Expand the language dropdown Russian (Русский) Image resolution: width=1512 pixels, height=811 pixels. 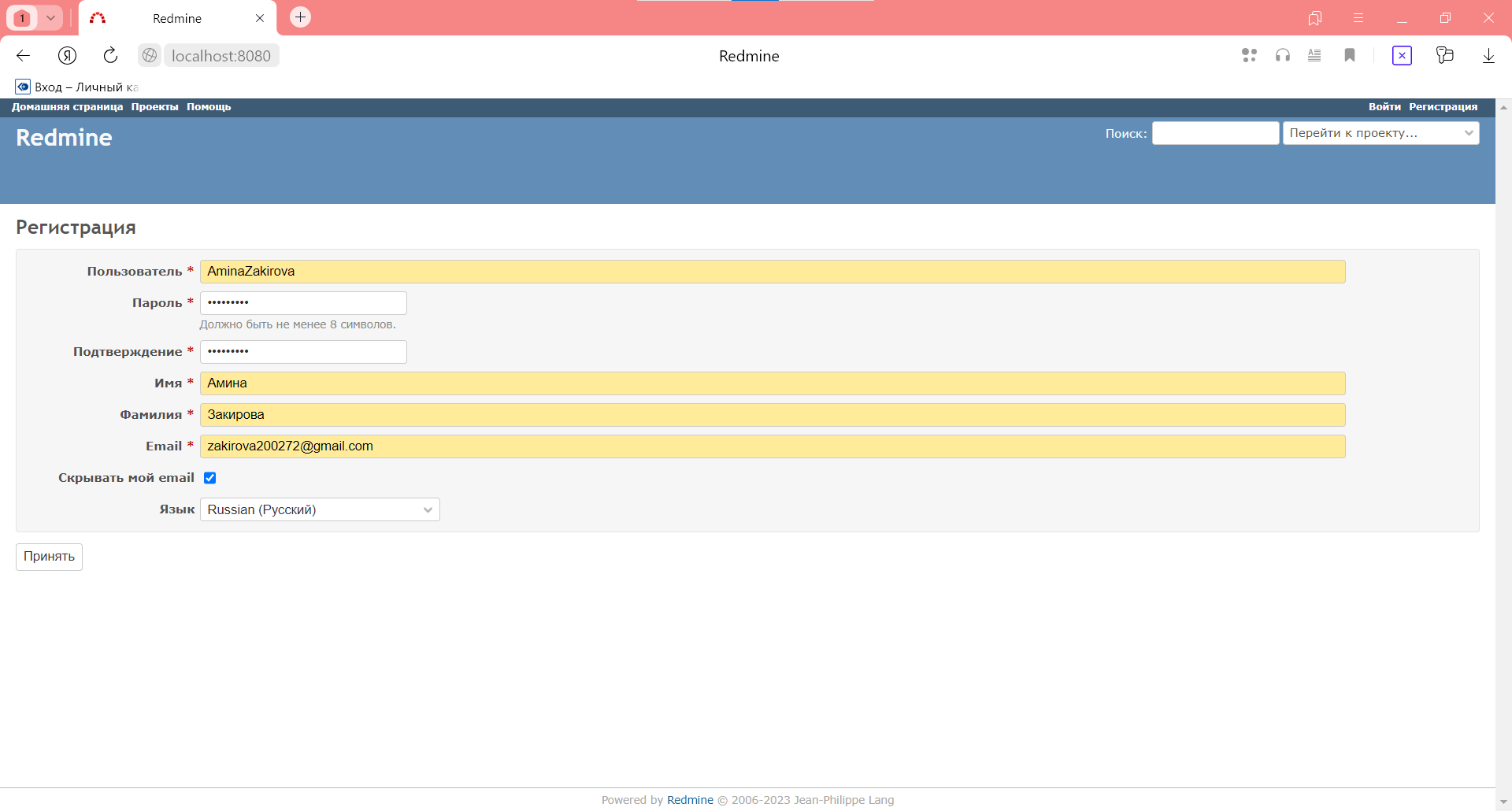coord(320,510)
